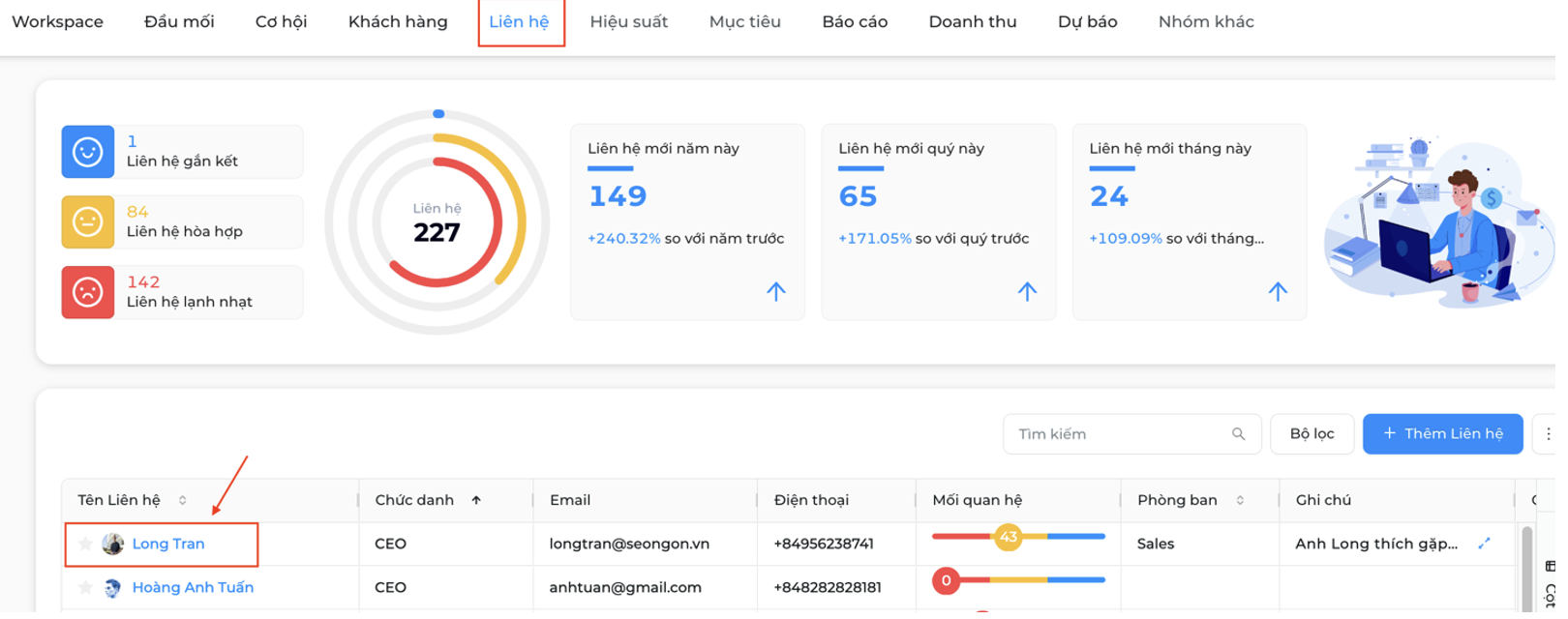The width and height of the screenshot is (1568, 619).
Task: Go to the Khách hàng tab
Action: (398, 21)
